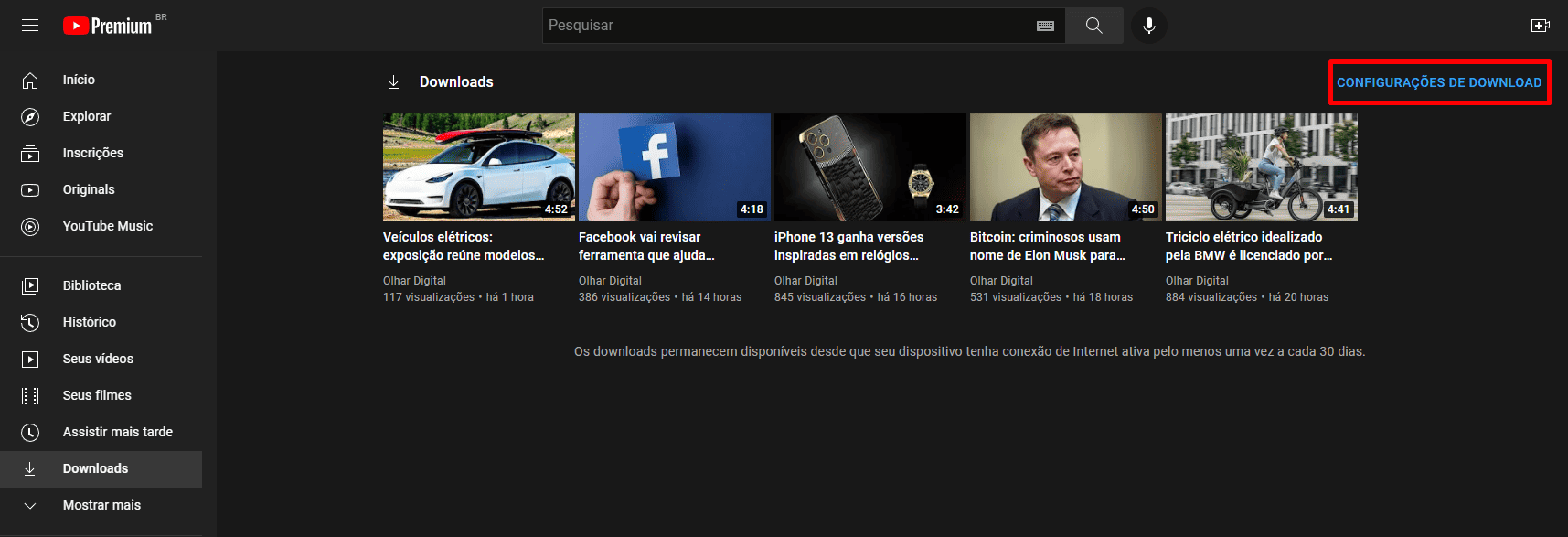Image resolution: width=1568 pixels, height=537 pixels.
Task: Play the iPhone 13 watch video thumbnail
Action: [870, 167]
